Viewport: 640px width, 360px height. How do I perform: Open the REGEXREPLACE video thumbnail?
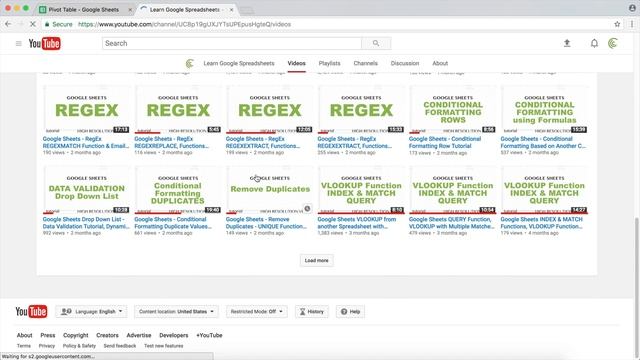coord(178,109)
